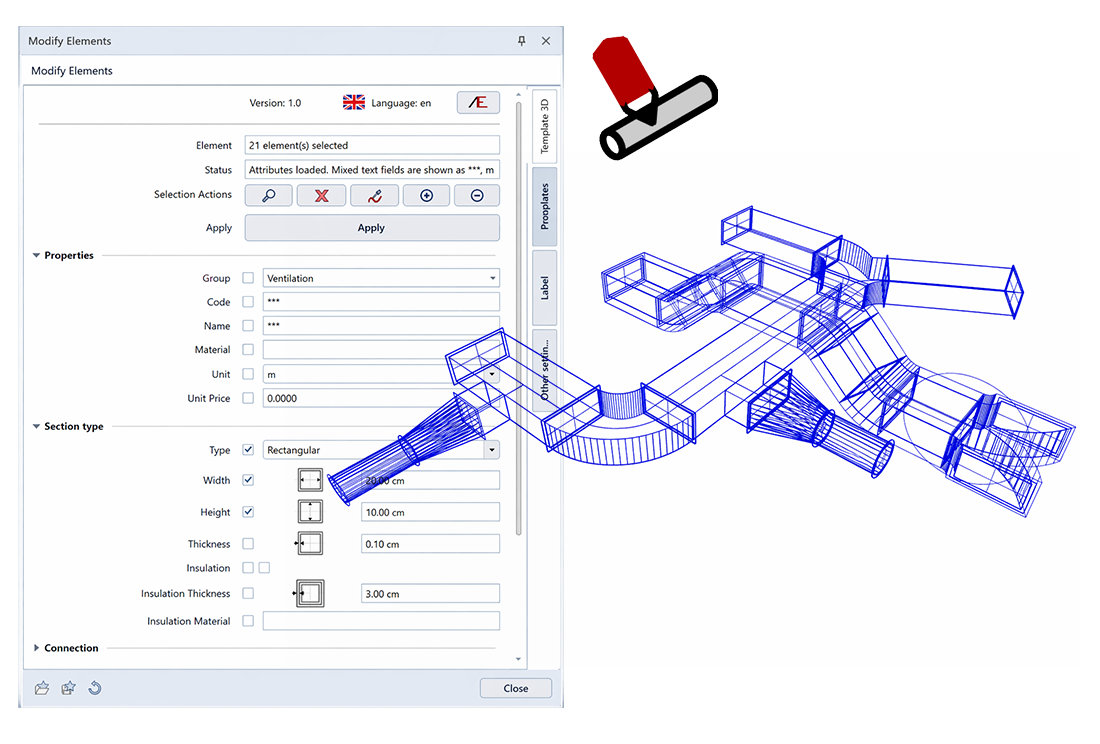Switch to the Template 3D tab
The height and width of the screenshot is (744, 1100).
tap(545, 126)
